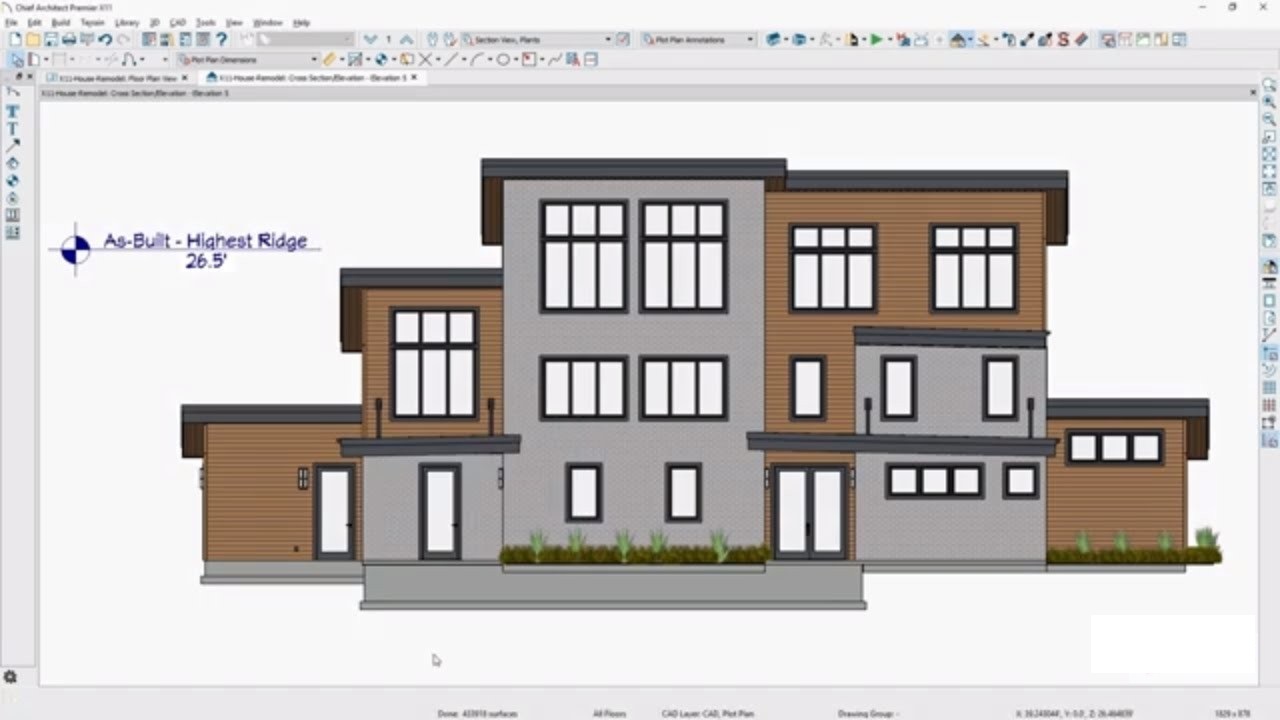Screen dimensions: 1280x720
Task: Select the tape measure dimension tool
Action: (x=328, y=59)
